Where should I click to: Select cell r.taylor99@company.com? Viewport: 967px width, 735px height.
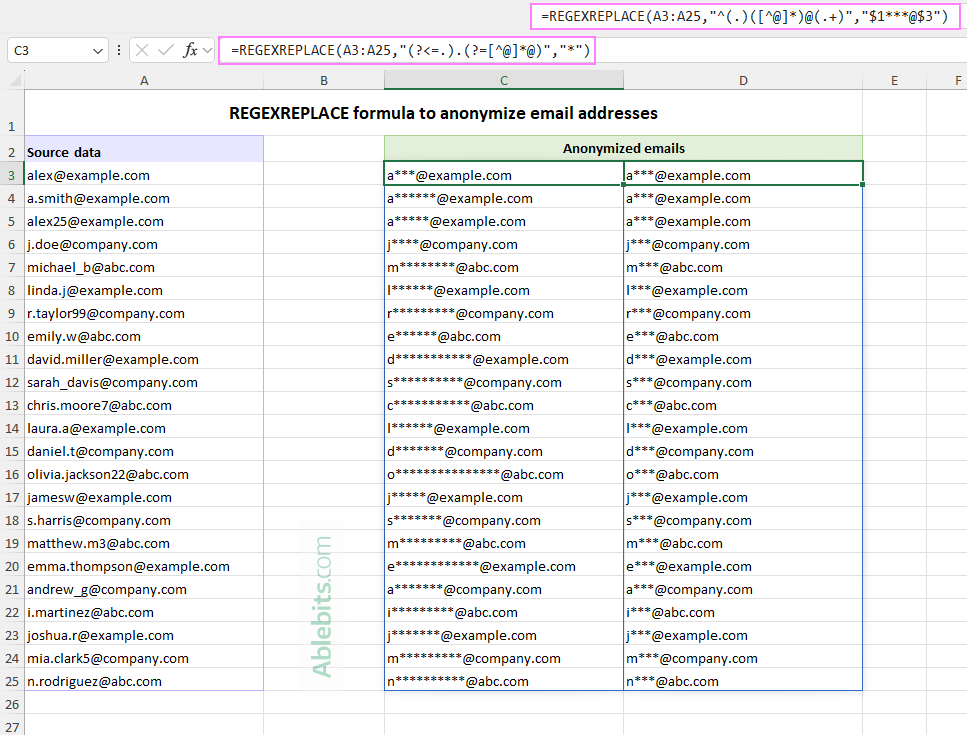point(144,313)
